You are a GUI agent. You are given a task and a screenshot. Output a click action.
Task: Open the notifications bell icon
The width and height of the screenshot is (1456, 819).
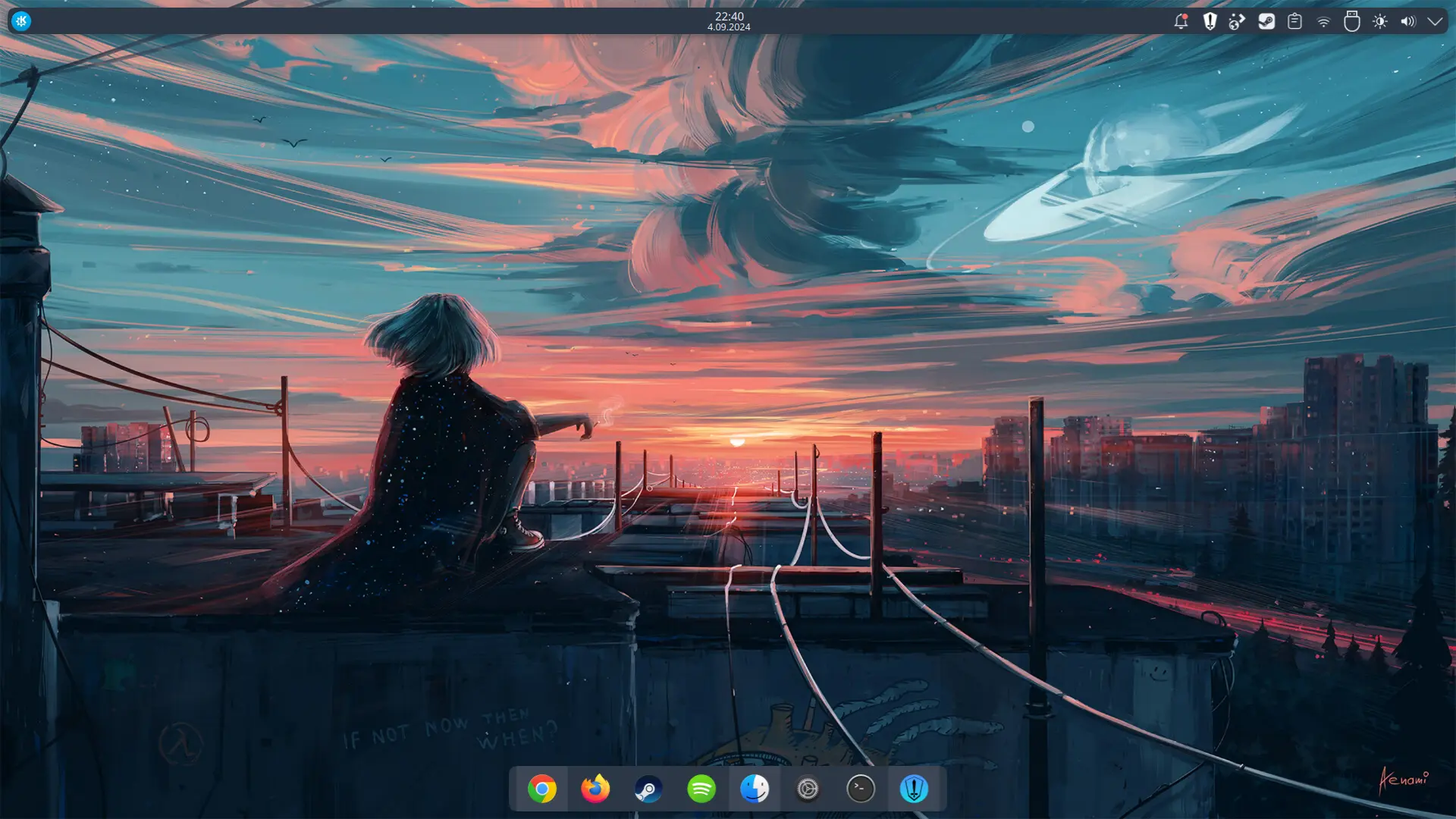pyautogui.click(x=1181, y=21)
